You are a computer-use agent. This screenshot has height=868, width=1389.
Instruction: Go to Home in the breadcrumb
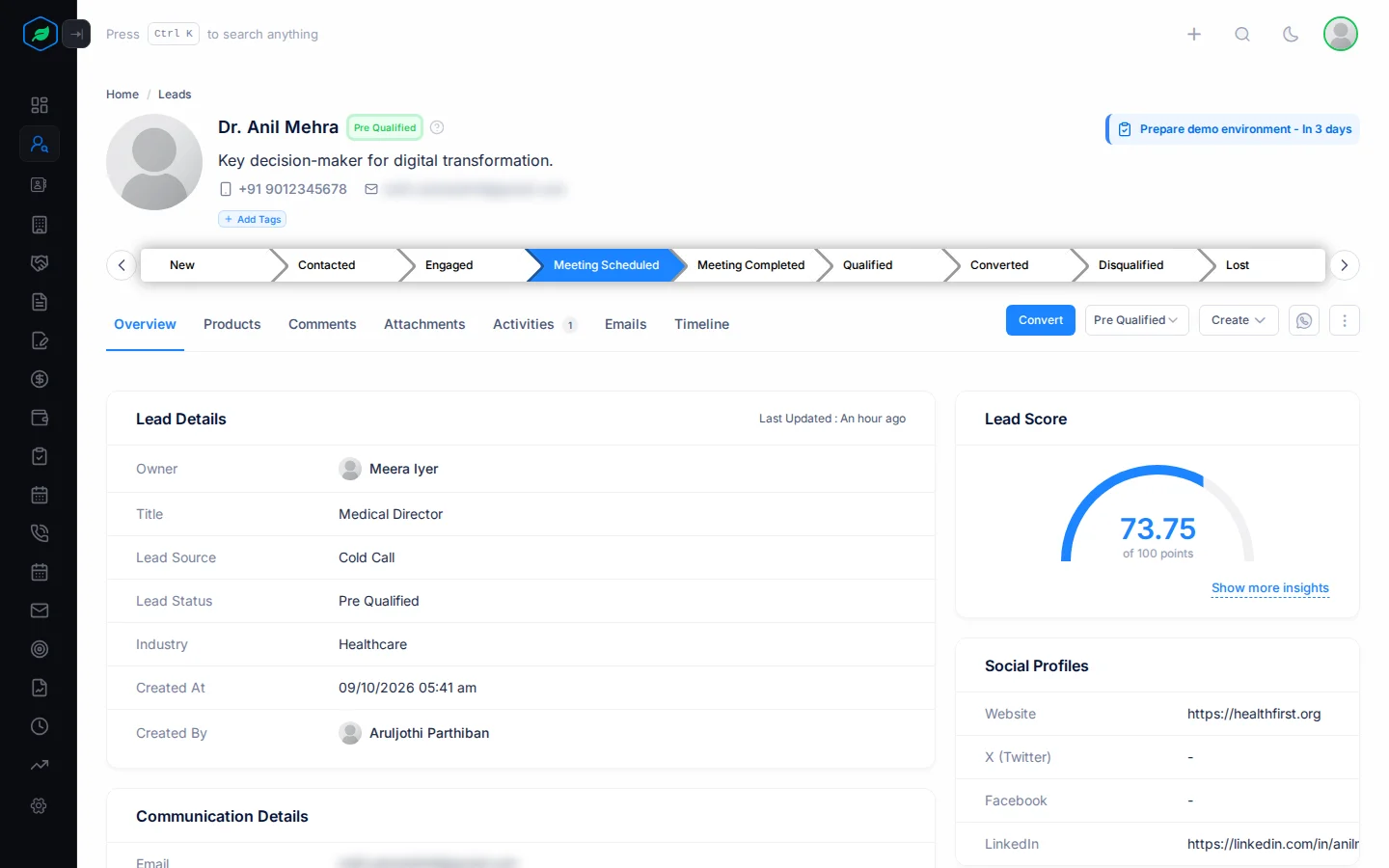123,95
